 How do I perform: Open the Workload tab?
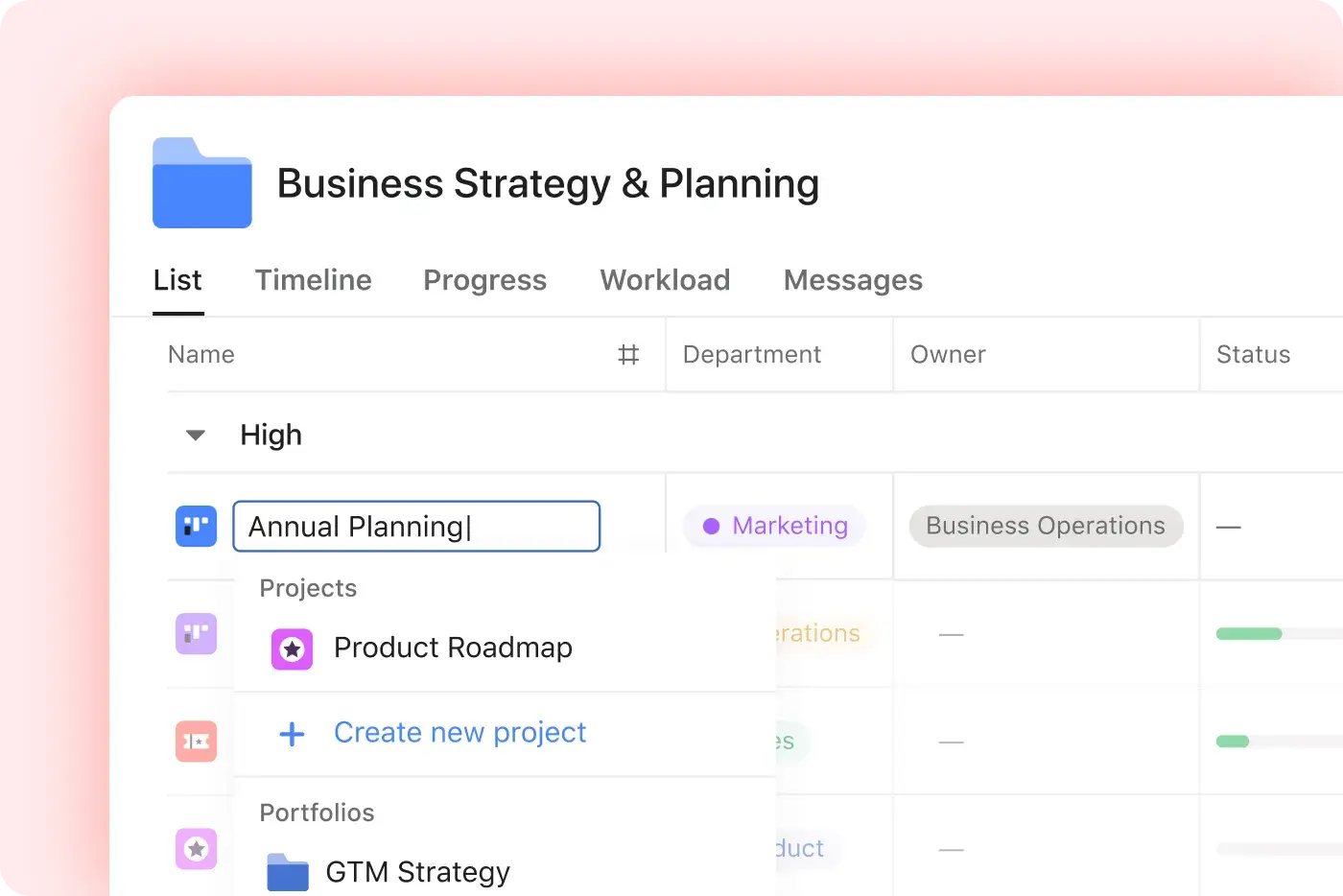pyautogui.click(x=666, y=280)
